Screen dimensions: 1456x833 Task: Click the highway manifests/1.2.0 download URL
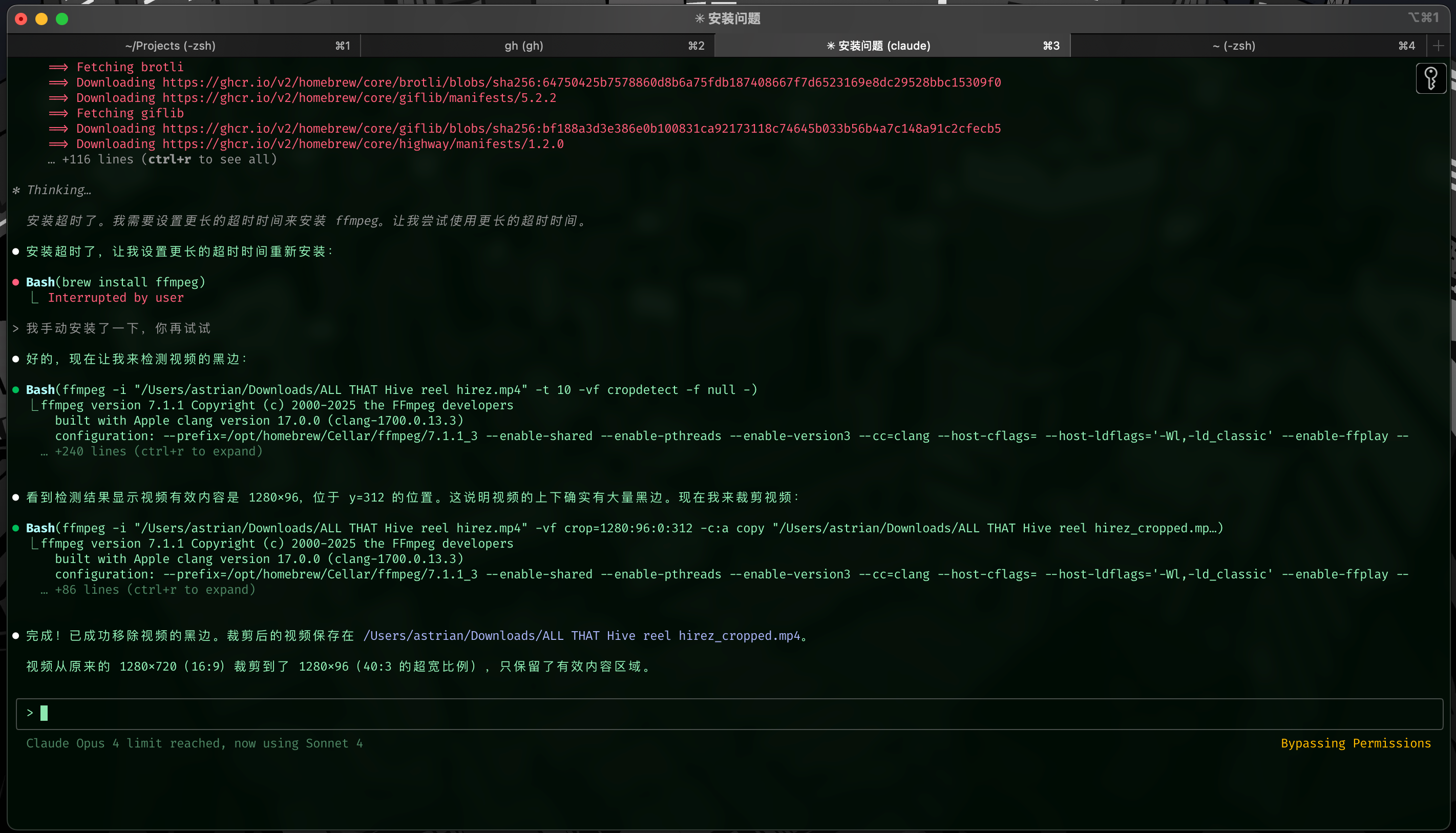tap(363, 144)
